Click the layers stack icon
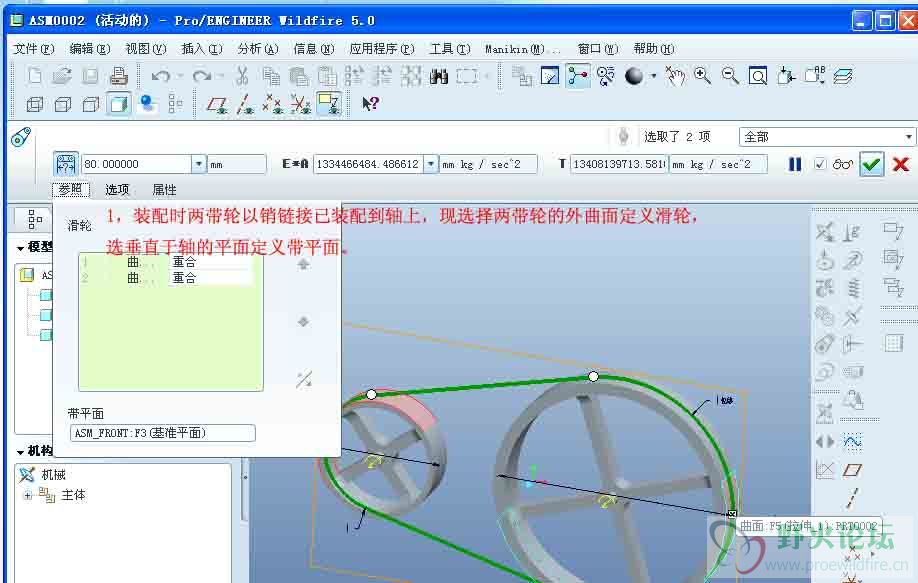The width and height of the screenshot is (918, 583). (842, 76)
